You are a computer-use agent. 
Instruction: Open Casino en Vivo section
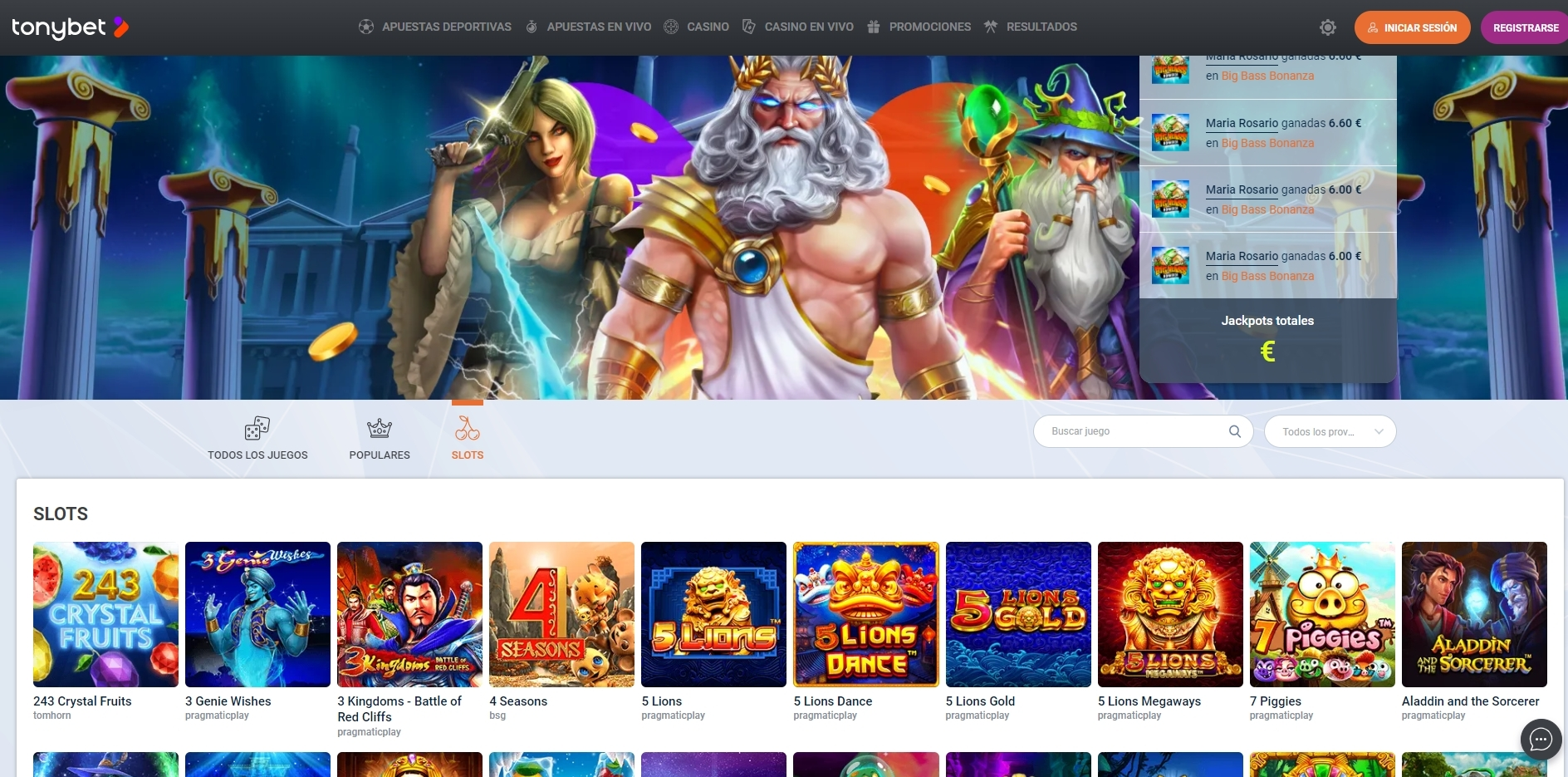click(809, 27)
